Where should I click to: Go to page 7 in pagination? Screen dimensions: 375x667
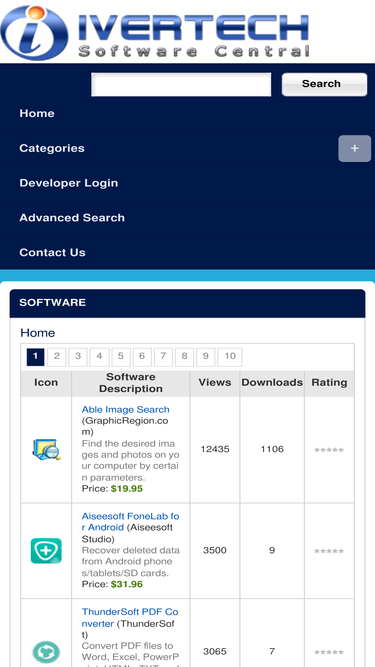point(163,357)
